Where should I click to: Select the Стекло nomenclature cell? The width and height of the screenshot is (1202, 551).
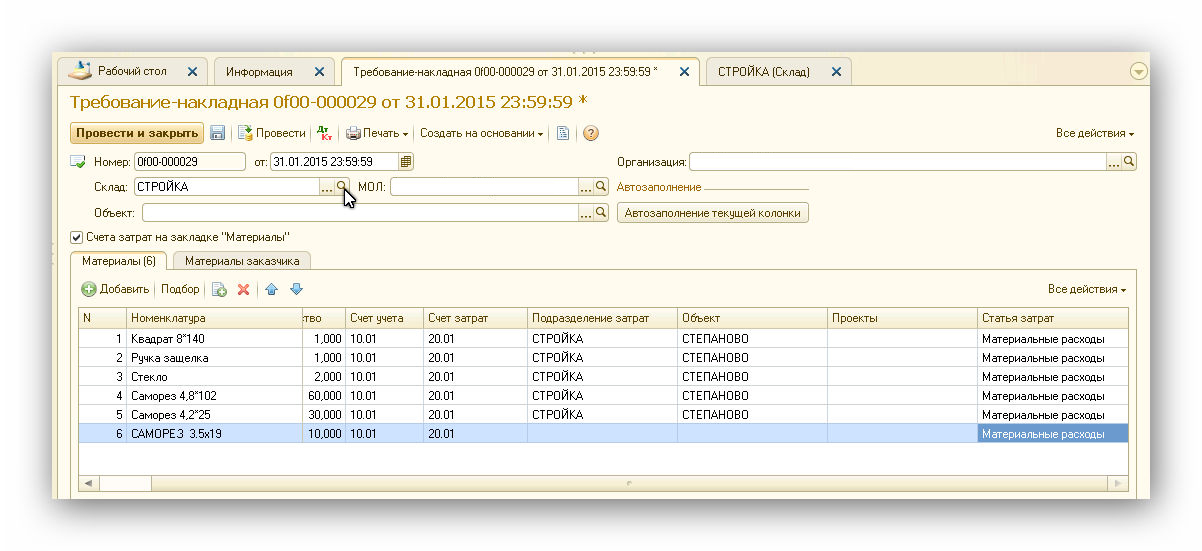(x=214, y=376)
